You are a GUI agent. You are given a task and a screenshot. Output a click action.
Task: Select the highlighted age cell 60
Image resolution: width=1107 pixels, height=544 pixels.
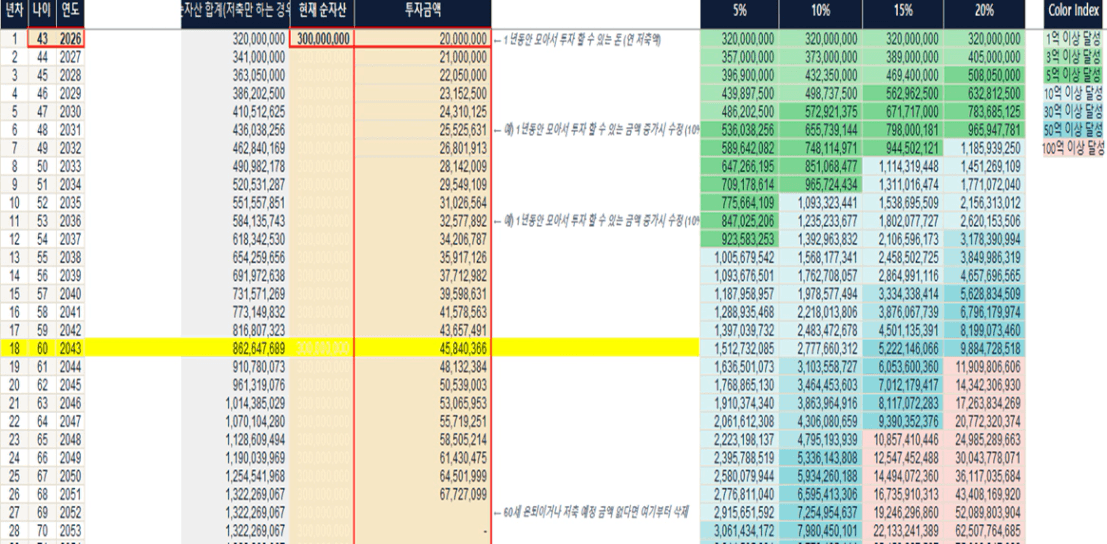42,347
